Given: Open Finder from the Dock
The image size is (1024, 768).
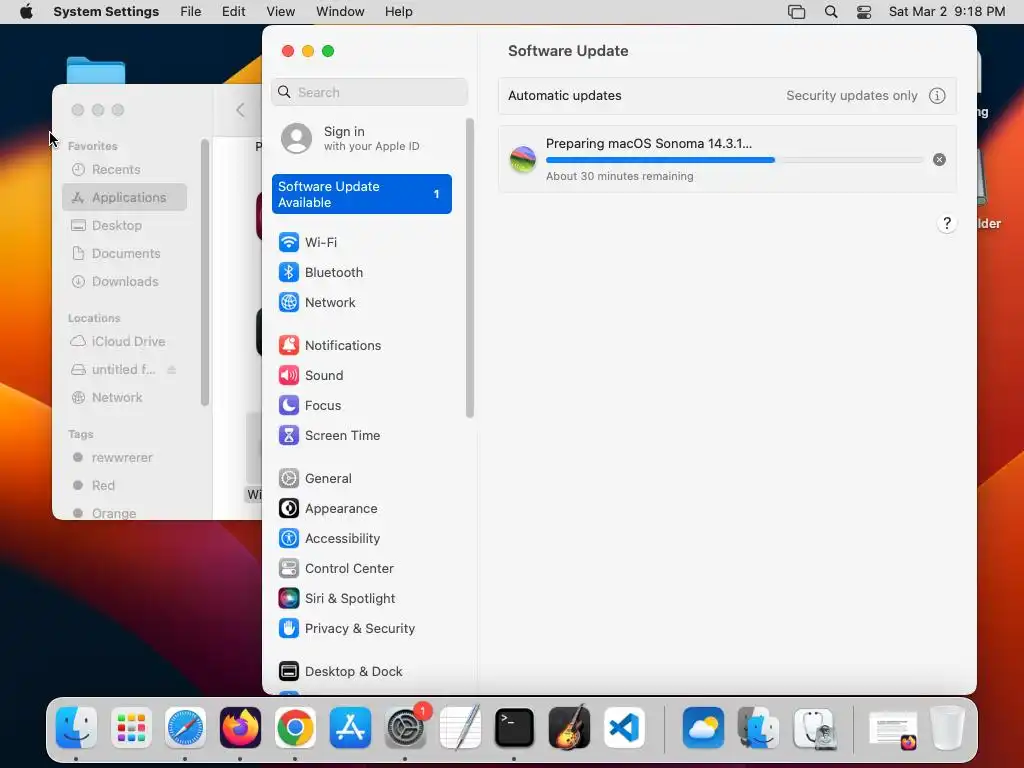Looking at the screenshot, I should pos(76,728).
